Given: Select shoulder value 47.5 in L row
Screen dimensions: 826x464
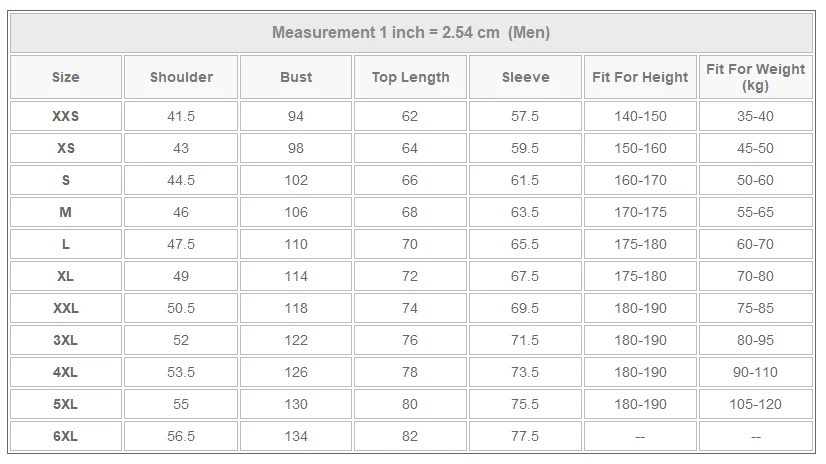Looking at the screenshot, I should [x=181, y=244].
